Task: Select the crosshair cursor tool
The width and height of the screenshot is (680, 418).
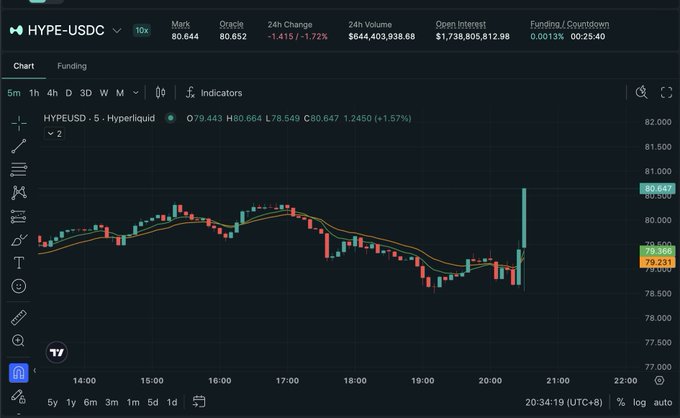Action: 19,124
